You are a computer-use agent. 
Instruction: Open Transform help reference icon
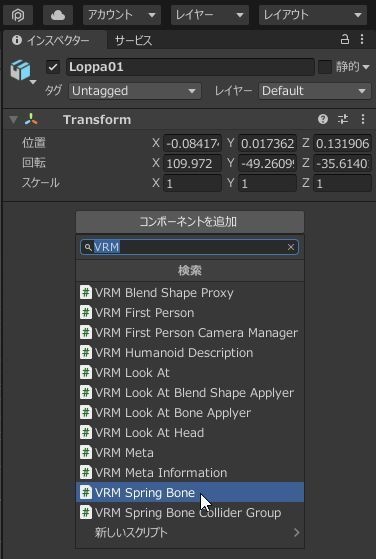[323, 119]
